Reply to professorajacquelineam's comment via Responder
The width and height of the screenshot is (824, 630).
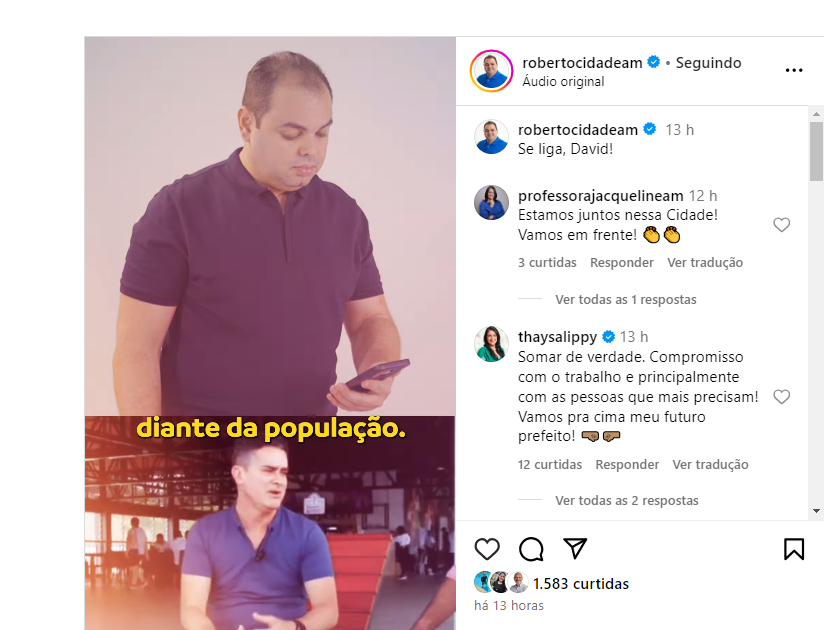tap(622, 263)
